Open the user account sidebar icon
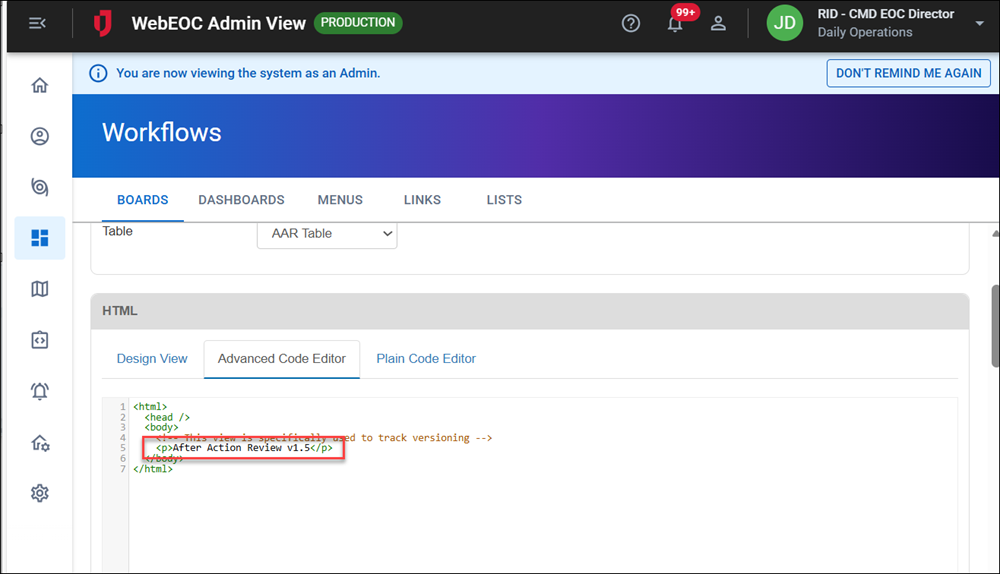This screenshot has height=574, width=1000. click(40, 136)
